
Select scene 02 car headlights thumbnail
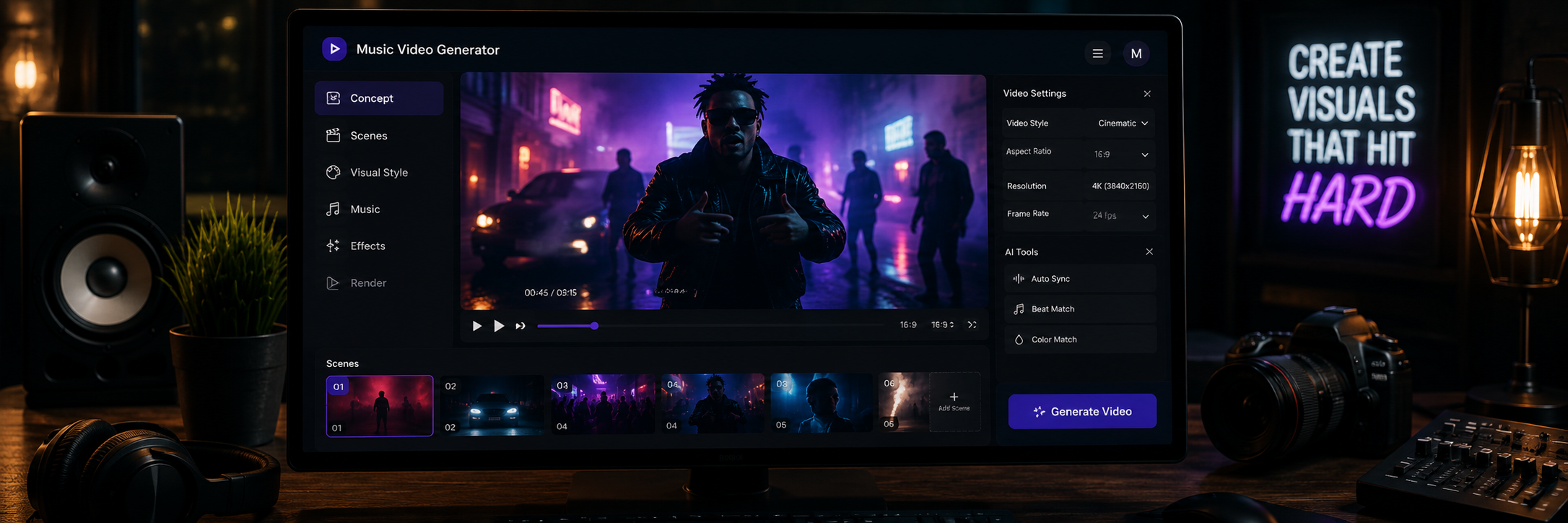492,405
